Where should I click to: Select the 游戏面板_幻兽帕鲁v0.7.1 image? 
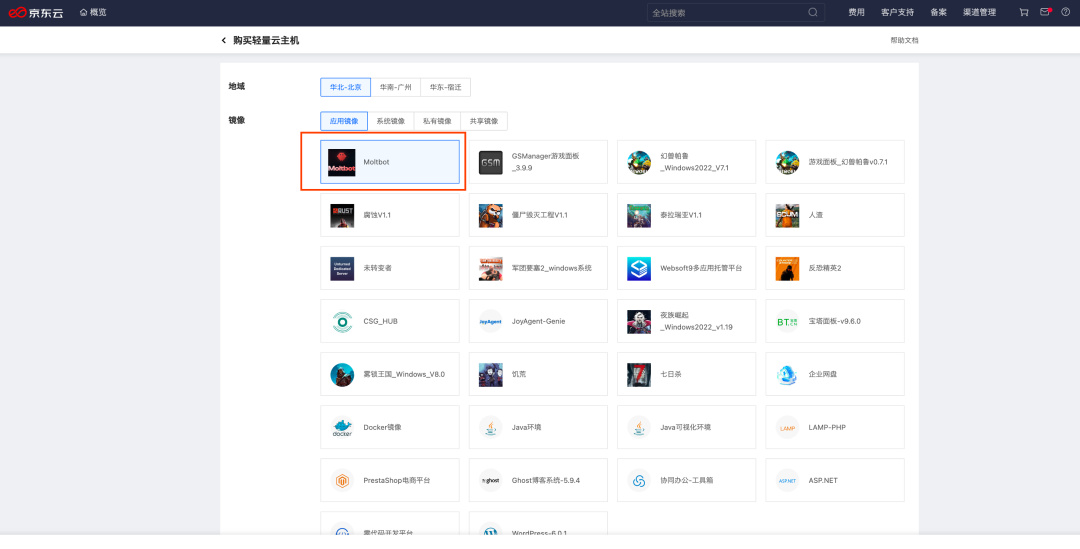pos(835,162)
